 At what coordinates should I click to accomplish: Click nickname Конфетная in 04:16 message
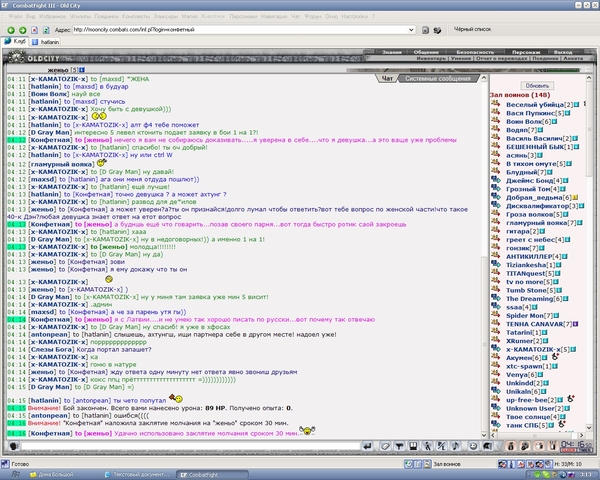pos(51,434)
